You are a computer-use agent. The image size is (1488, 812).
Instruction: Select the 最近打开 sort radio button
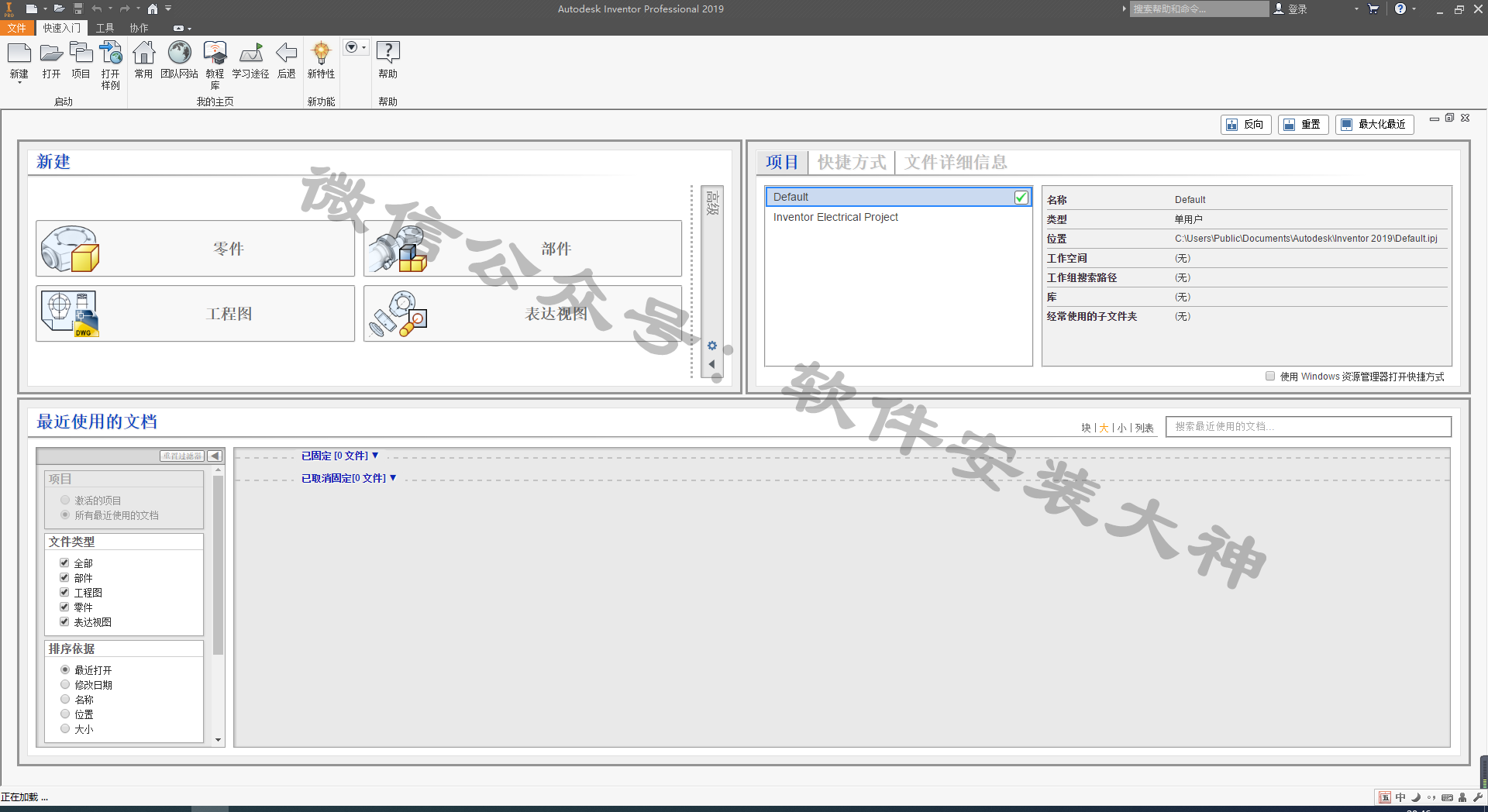pyautogui.click(x=65, y=670)
